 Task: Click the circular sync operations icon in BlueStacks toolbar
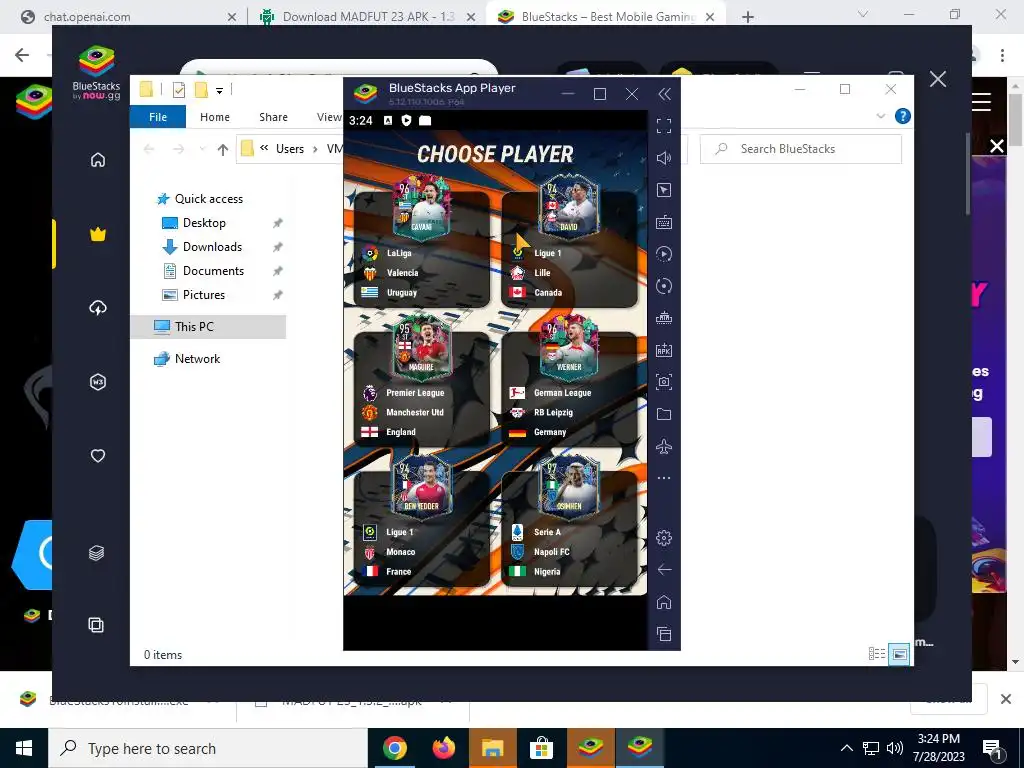(664, 286)
